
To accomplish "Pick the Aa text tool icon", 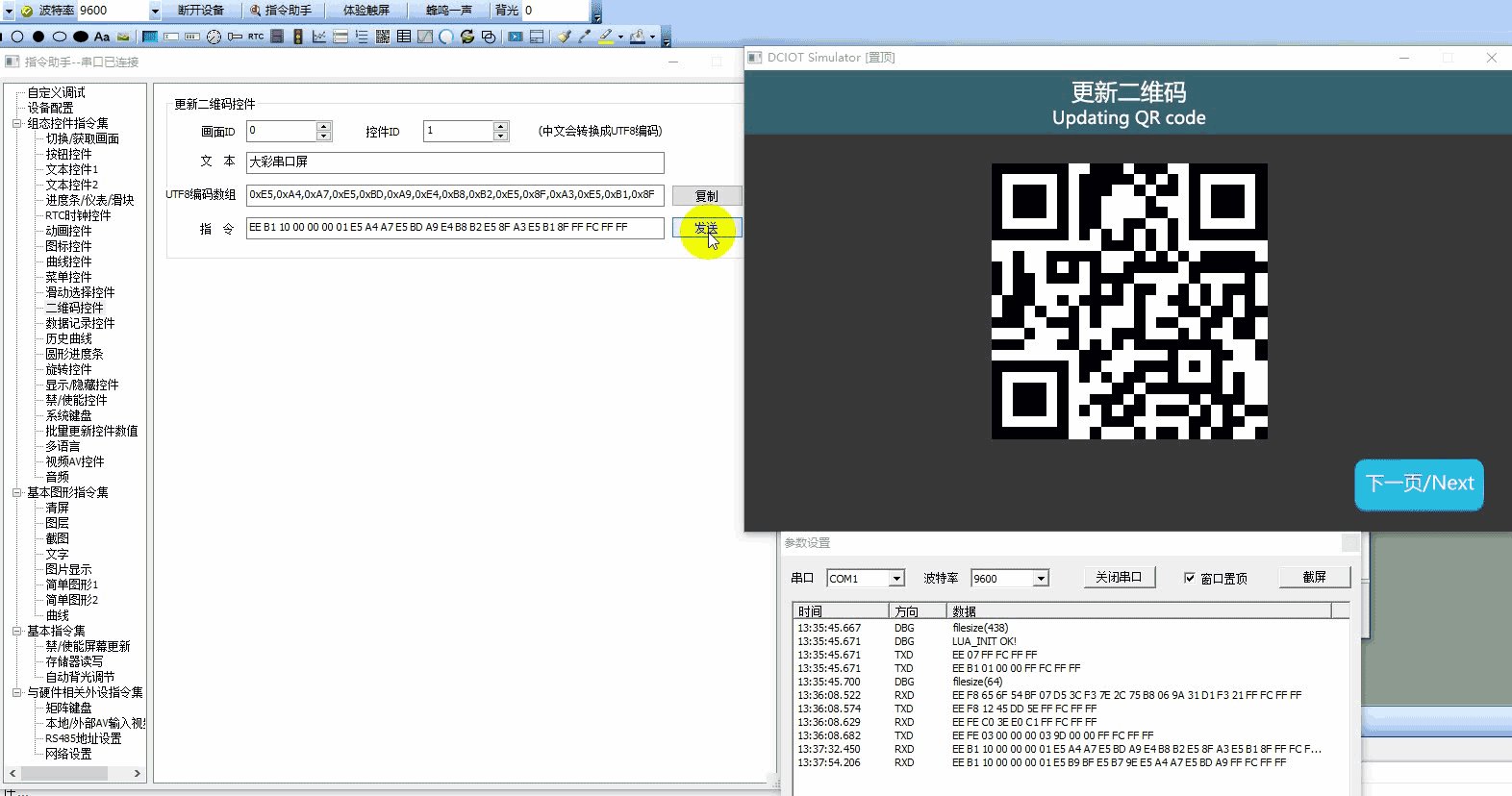I will pyautogui.click(x=102, y=37).
